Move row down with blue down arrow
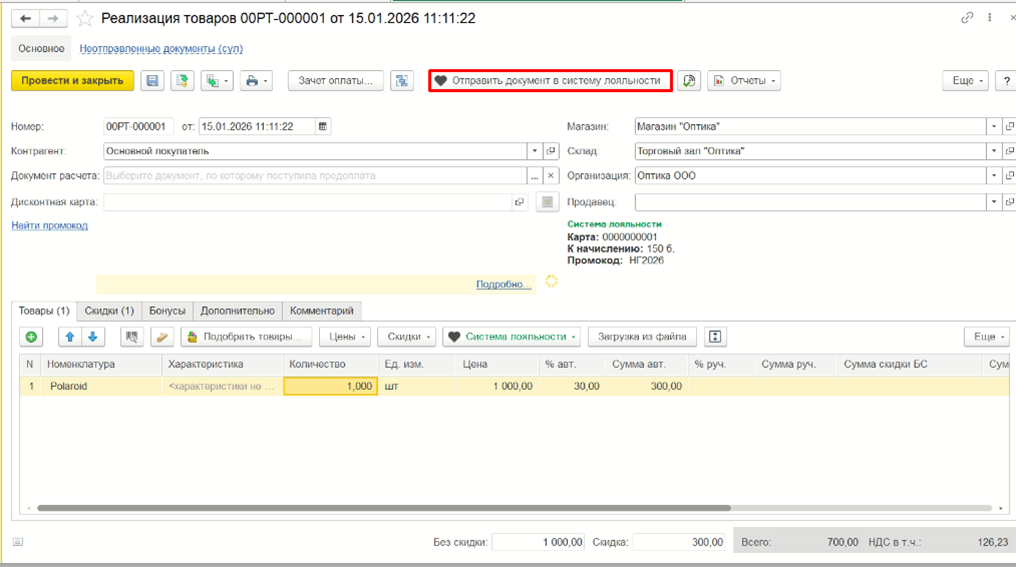This screenshot has height=567, width=1016. point(93,336)
